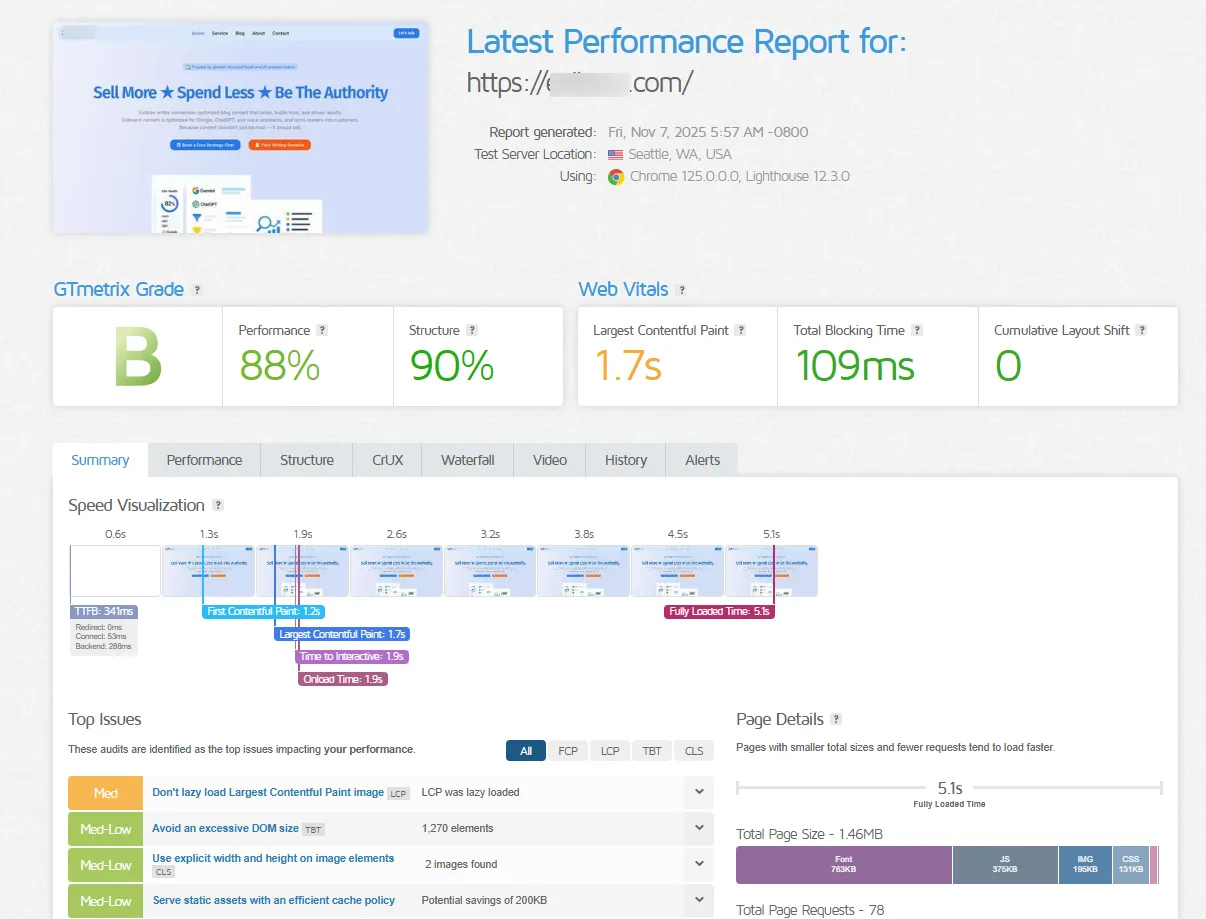This screenshot has width=1206, height=919.
Task: Filter top issues by TBT
Action: tap(651, 751)
